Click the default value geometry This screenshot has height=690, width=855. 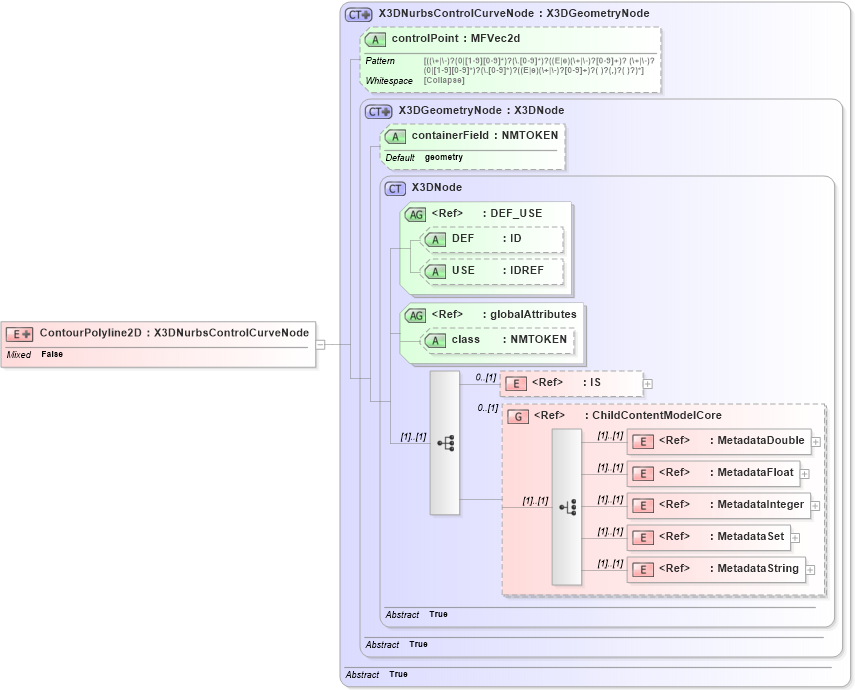[443, 157]
